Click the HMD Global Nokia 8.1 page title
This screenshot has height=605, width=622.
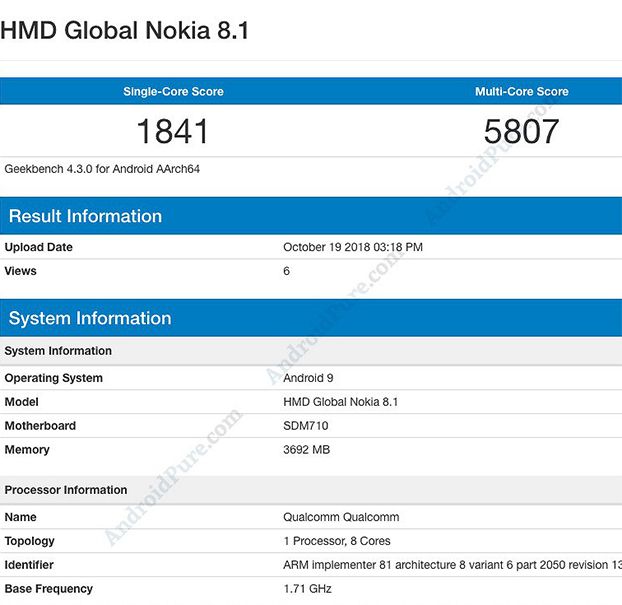125,31
